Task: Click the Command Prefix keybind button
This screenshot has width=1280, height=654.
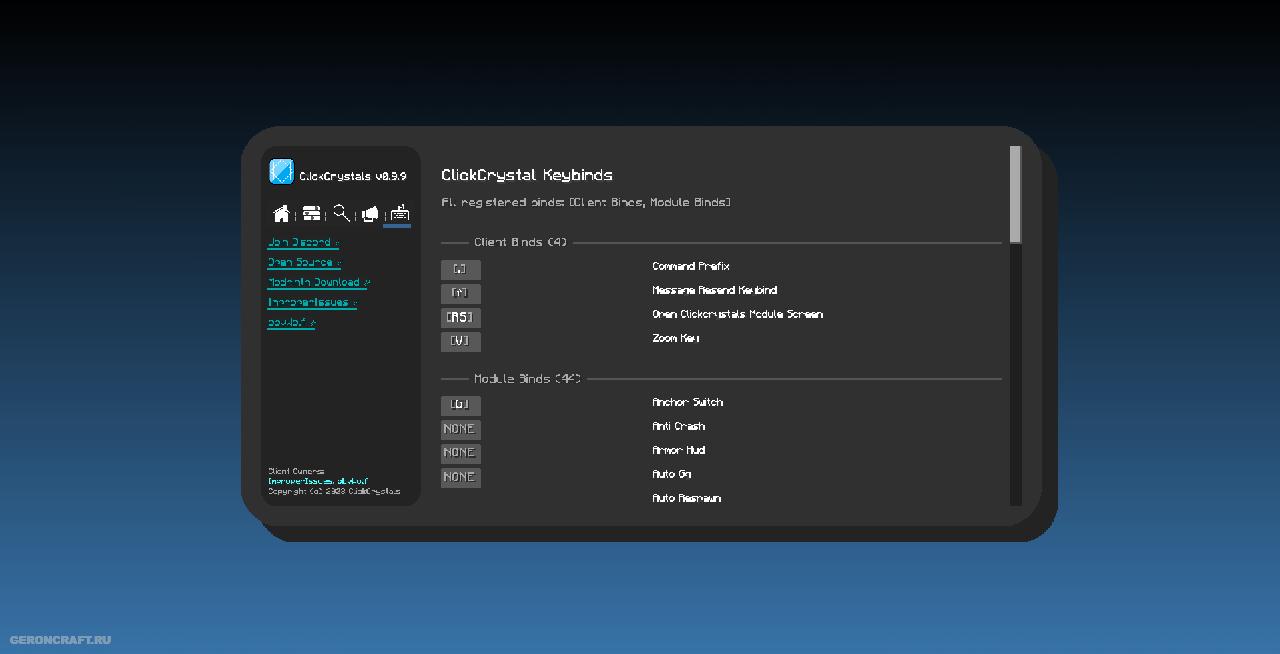Action: click(x=460, y=270)
